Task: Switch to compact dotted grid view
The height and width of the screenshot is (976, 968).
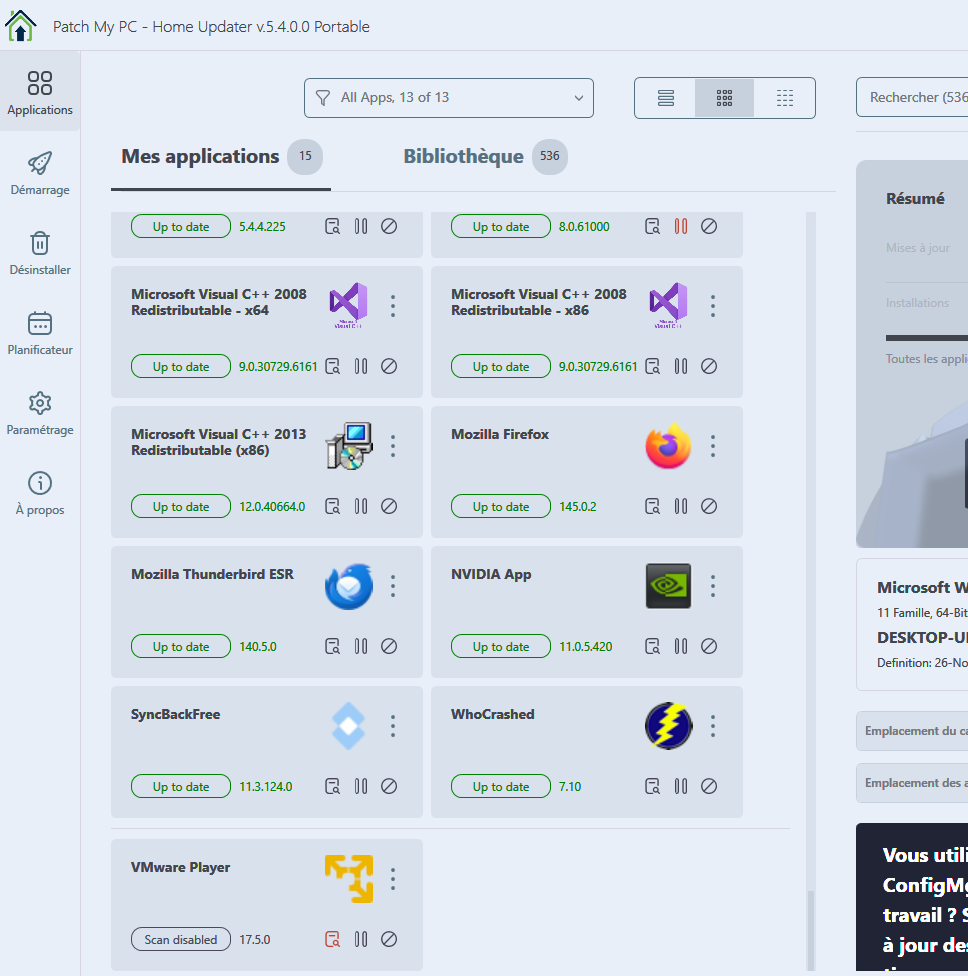Action: (784, 98)
